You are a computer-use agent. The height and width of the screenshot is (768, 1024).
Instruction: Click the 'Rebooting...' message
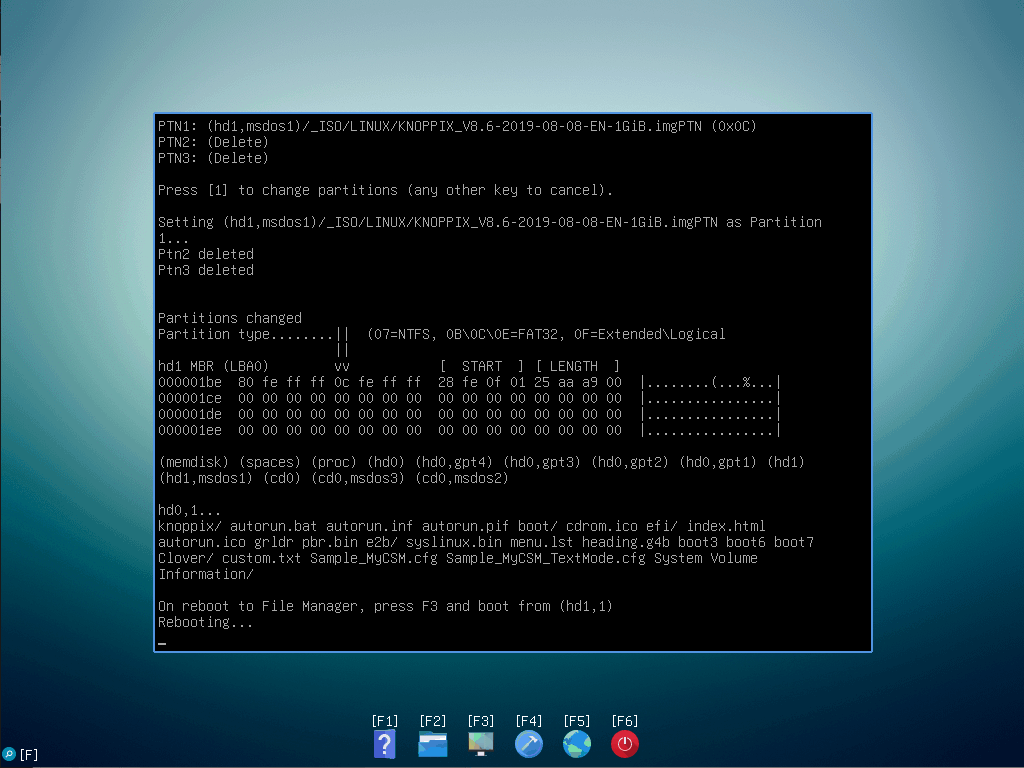pyautogui.click(x=205, y=622)
